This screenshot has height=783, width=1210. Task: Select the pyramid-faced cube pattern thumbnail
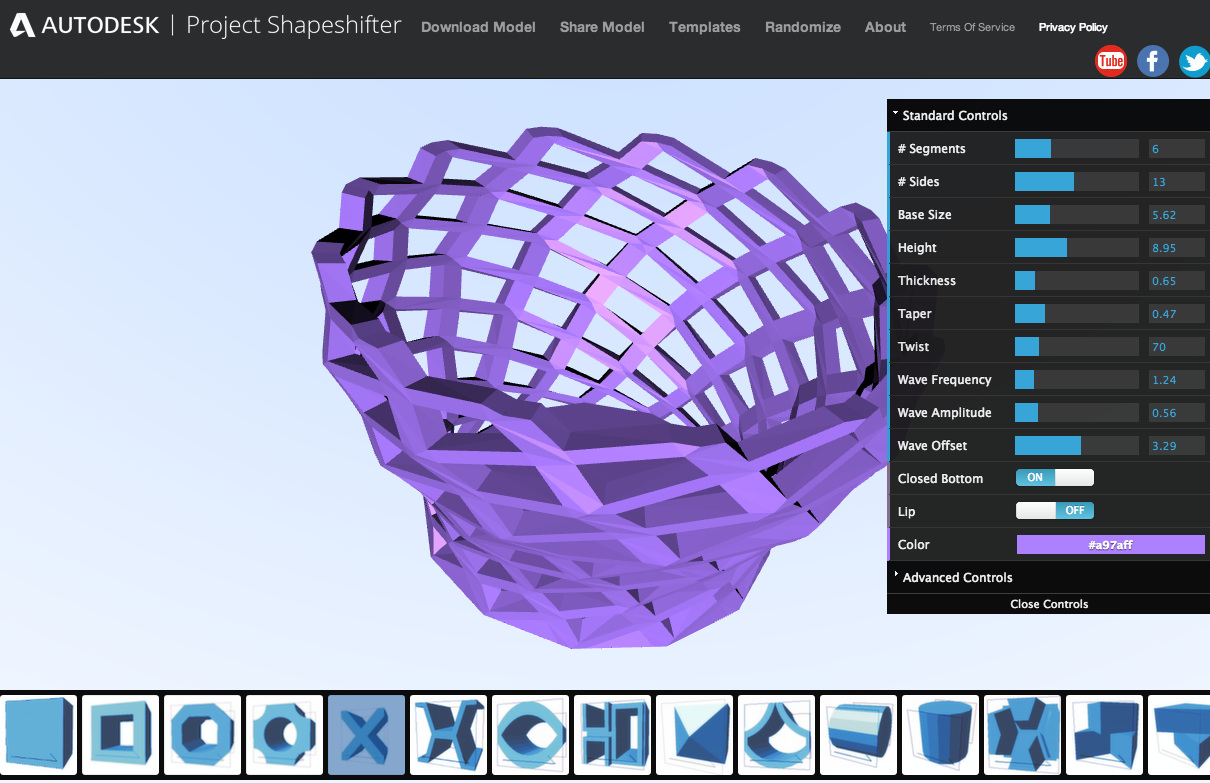pos(694,734)
